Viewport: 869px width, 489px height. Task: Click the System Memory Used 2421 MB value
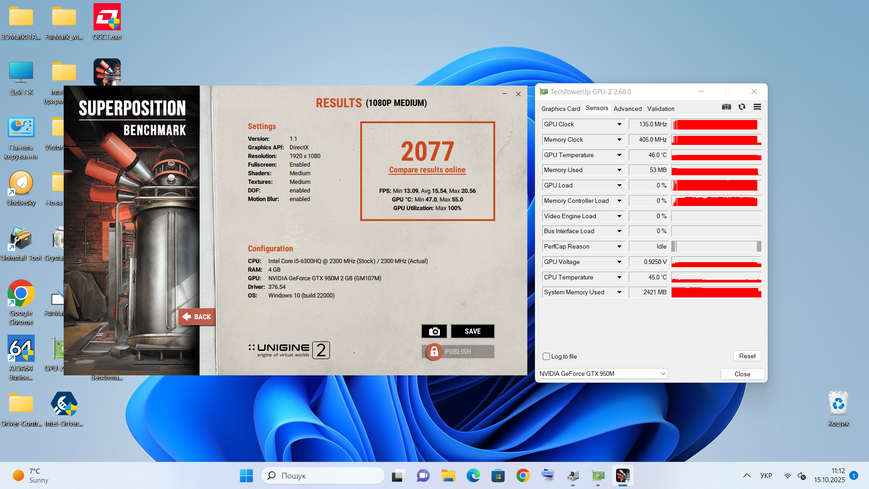pos(648,292)
